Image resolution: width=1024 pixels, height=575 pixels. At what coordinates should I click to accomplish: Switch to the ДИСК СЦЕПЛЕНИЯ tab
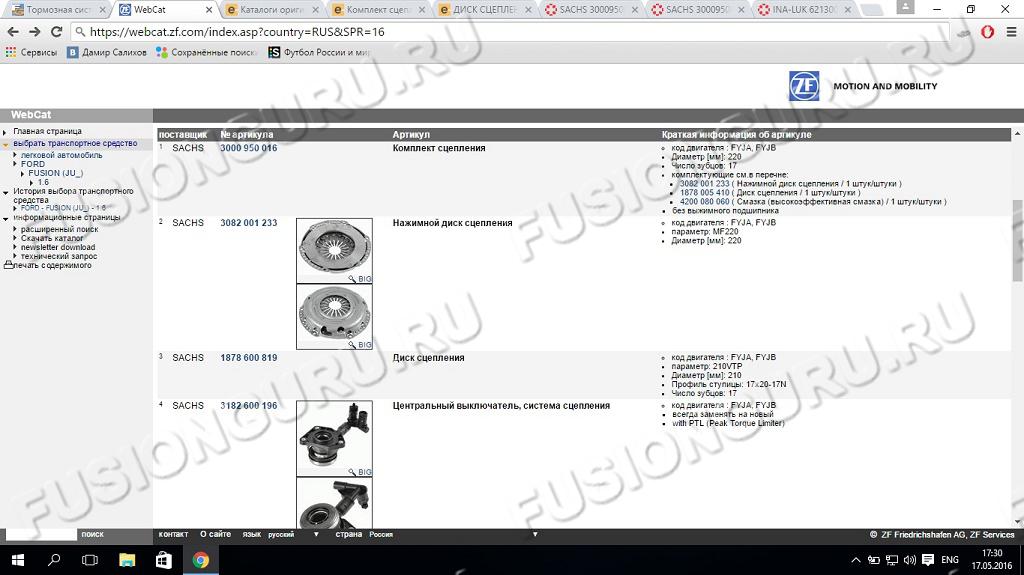[x=484, y=10]
